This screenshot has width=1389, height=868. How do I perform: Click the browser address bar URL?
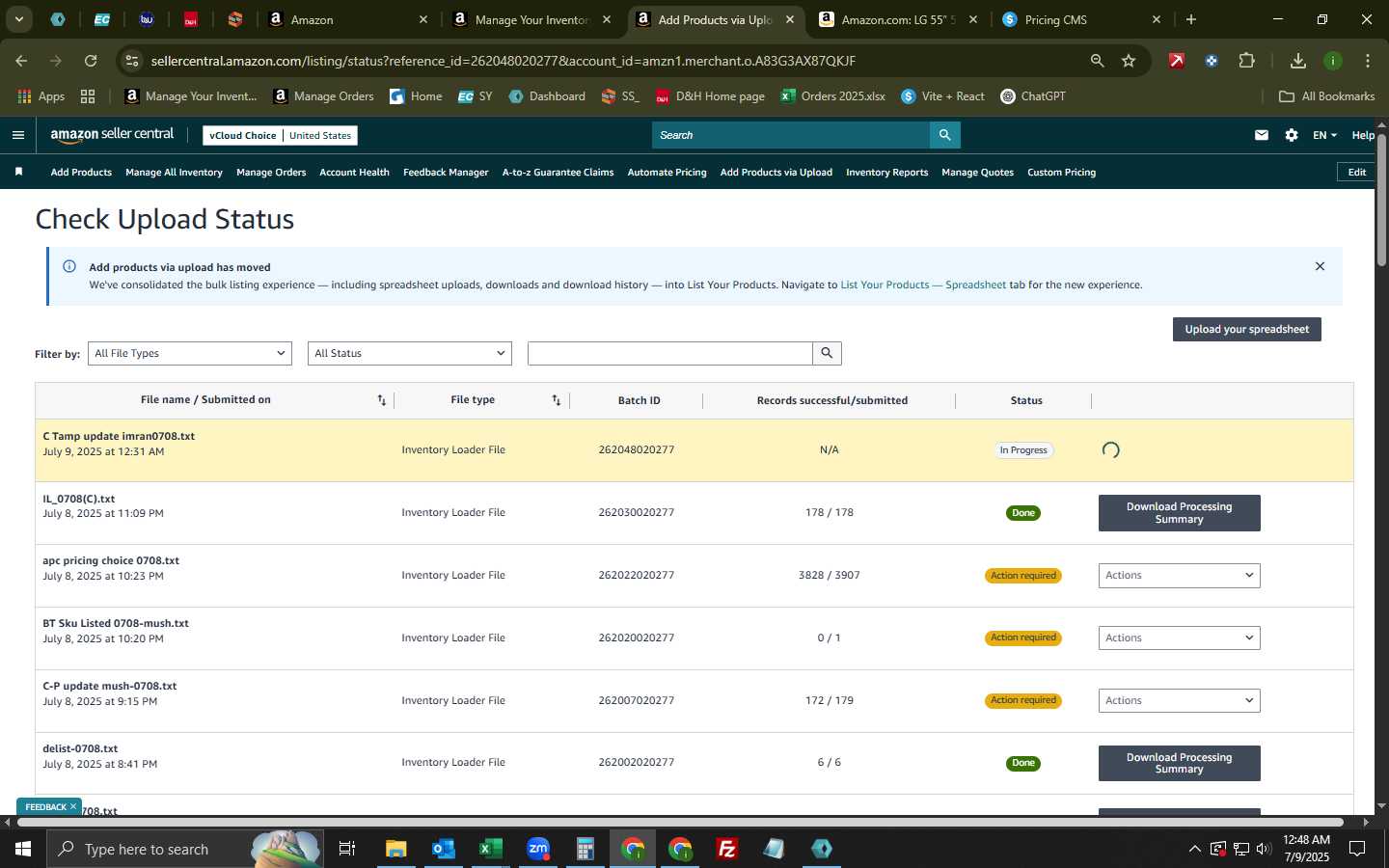tap(503, 61)
